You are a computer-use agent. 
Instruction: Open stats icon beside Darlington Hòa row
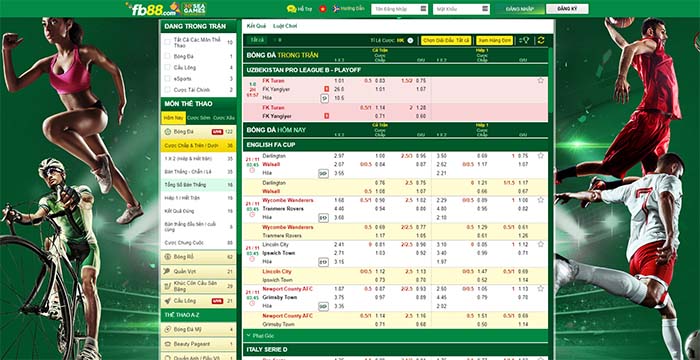pos(323,173)
